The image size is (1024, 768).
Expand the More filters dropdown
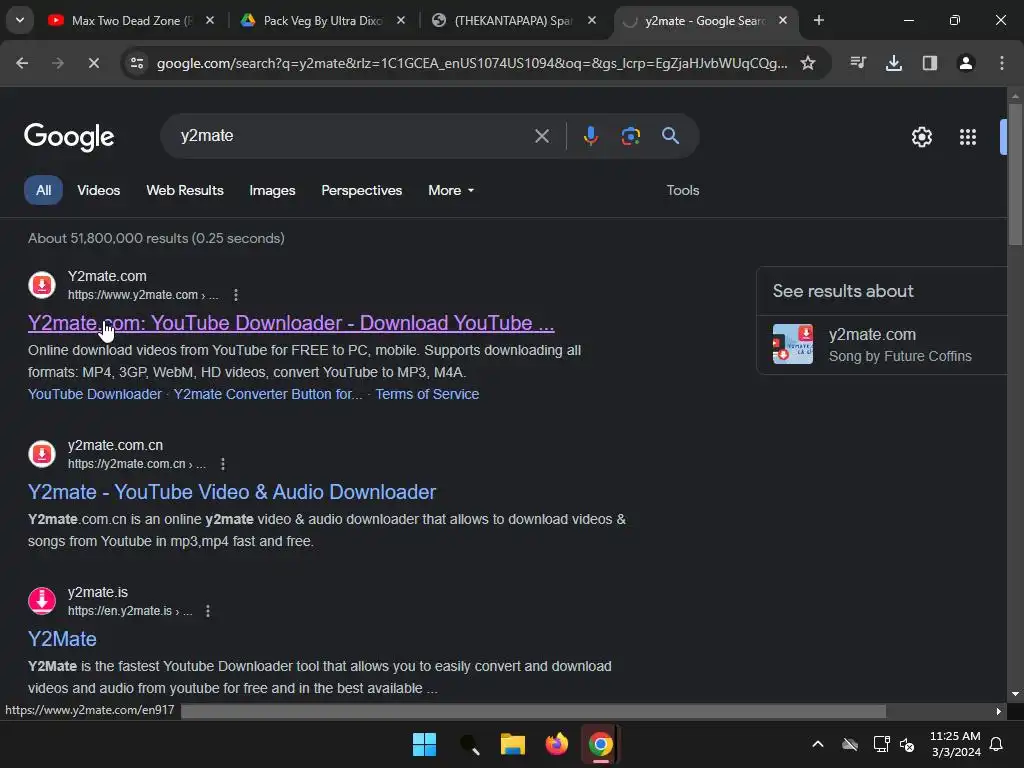tap(451, 190)
